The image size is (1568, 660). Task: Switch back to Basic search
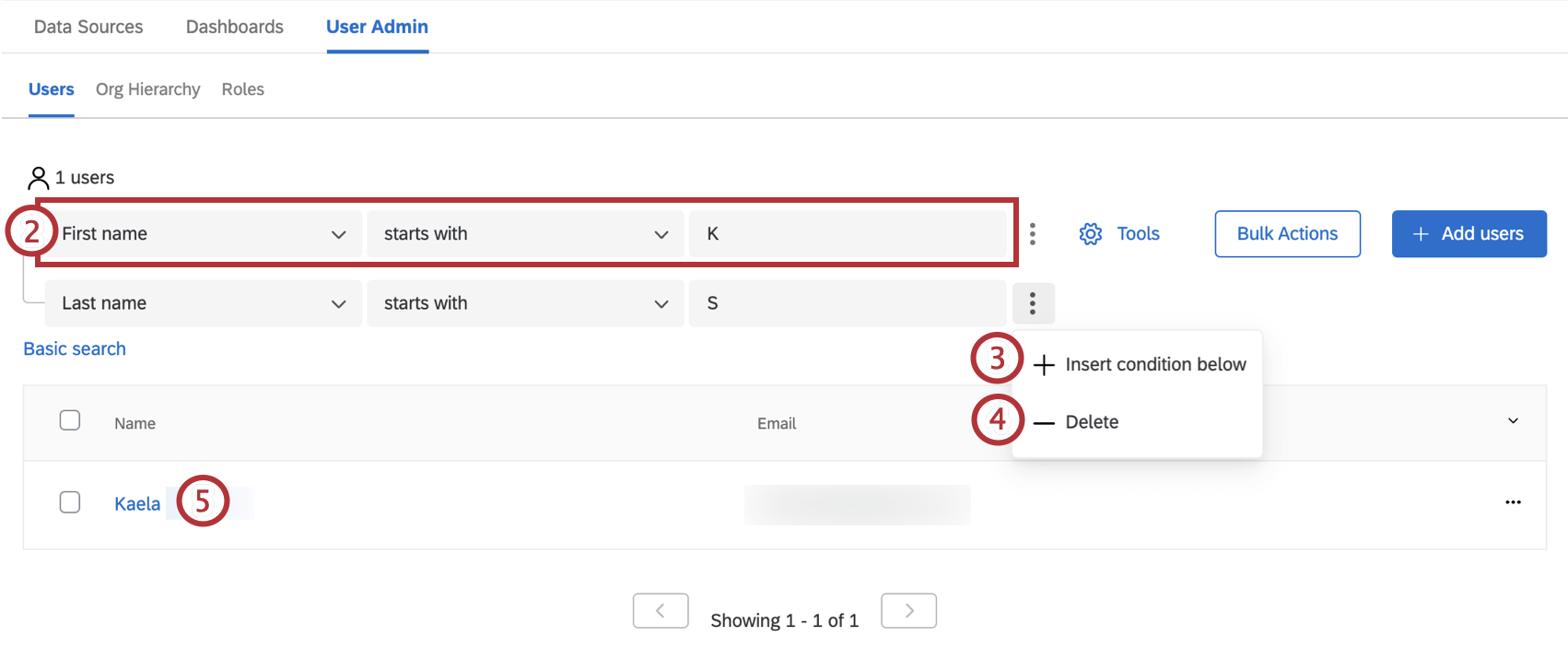click(x=75, y=348)
